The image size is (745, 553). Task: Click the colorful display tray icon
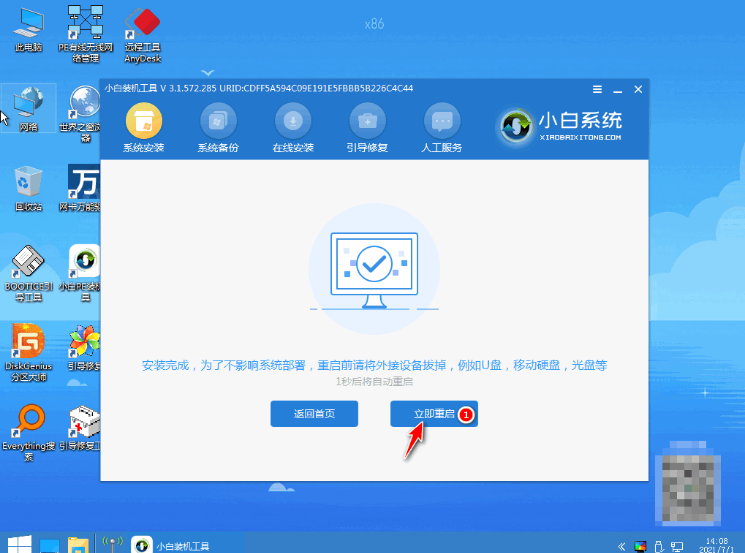coord(640,547)
